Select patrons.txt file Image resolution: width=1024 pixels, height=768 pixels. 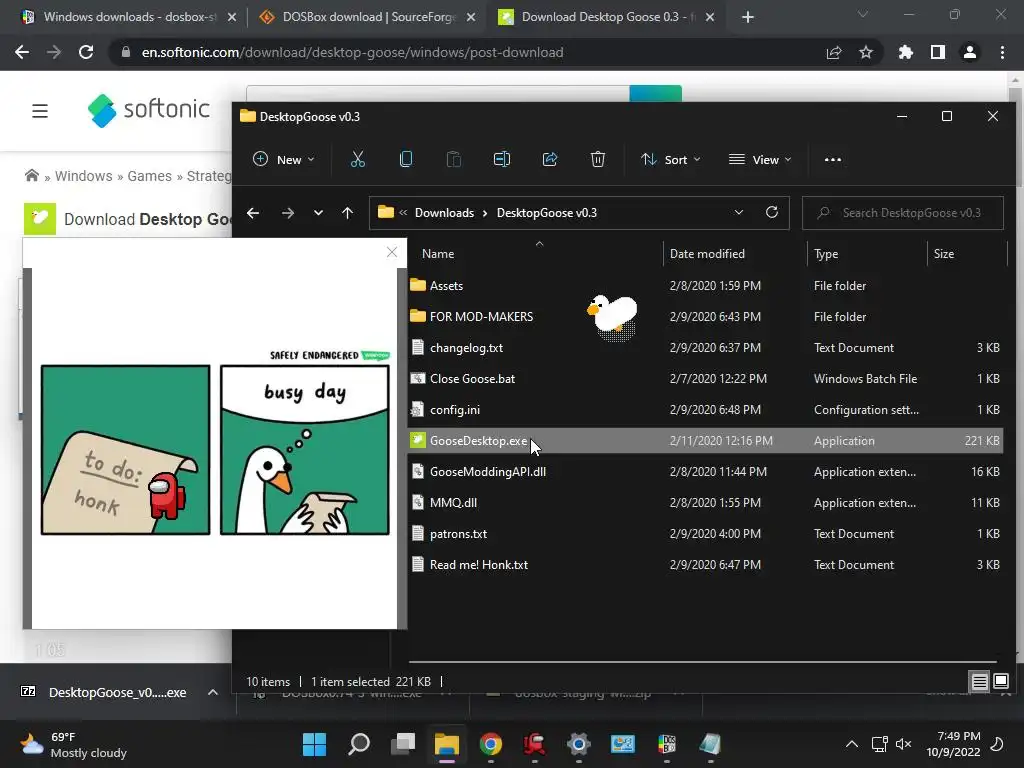click(x=706, y=534)
